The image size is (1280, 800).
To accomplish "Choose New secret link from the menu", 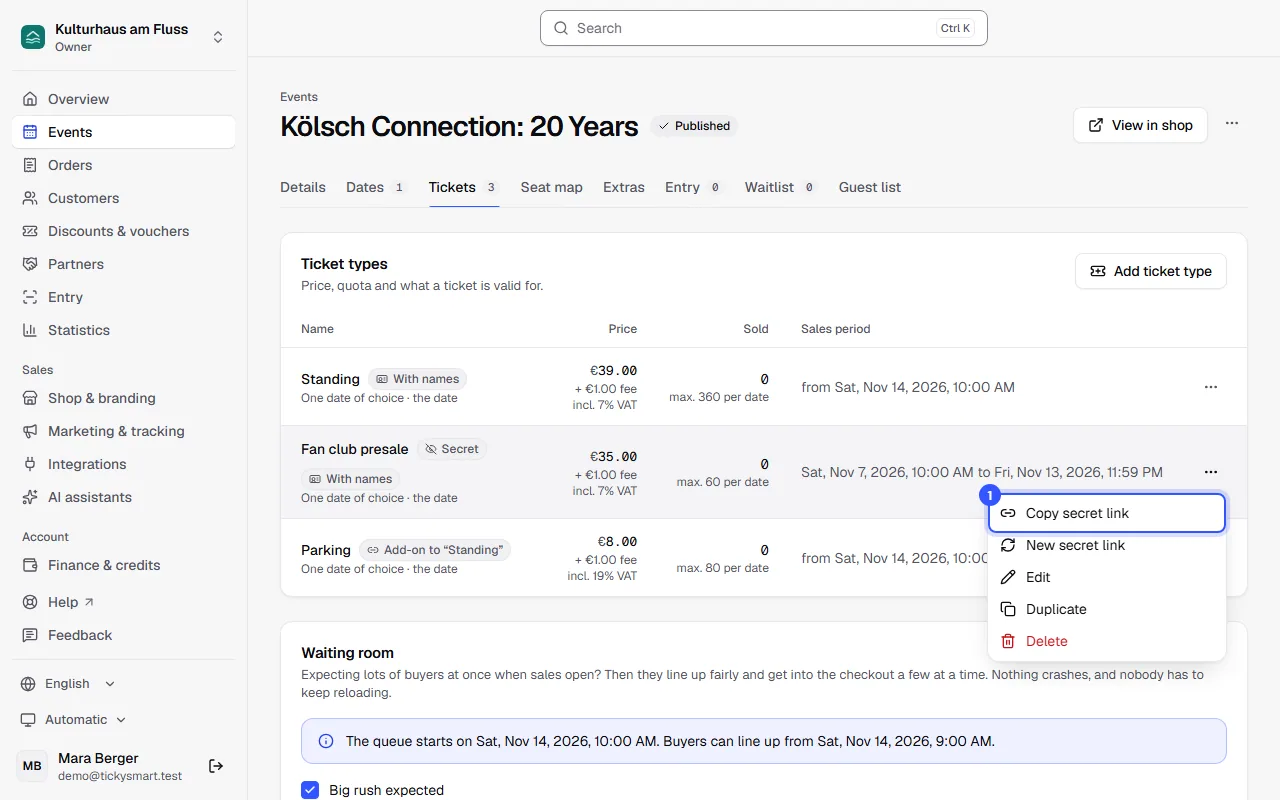I will [1107, 545].
